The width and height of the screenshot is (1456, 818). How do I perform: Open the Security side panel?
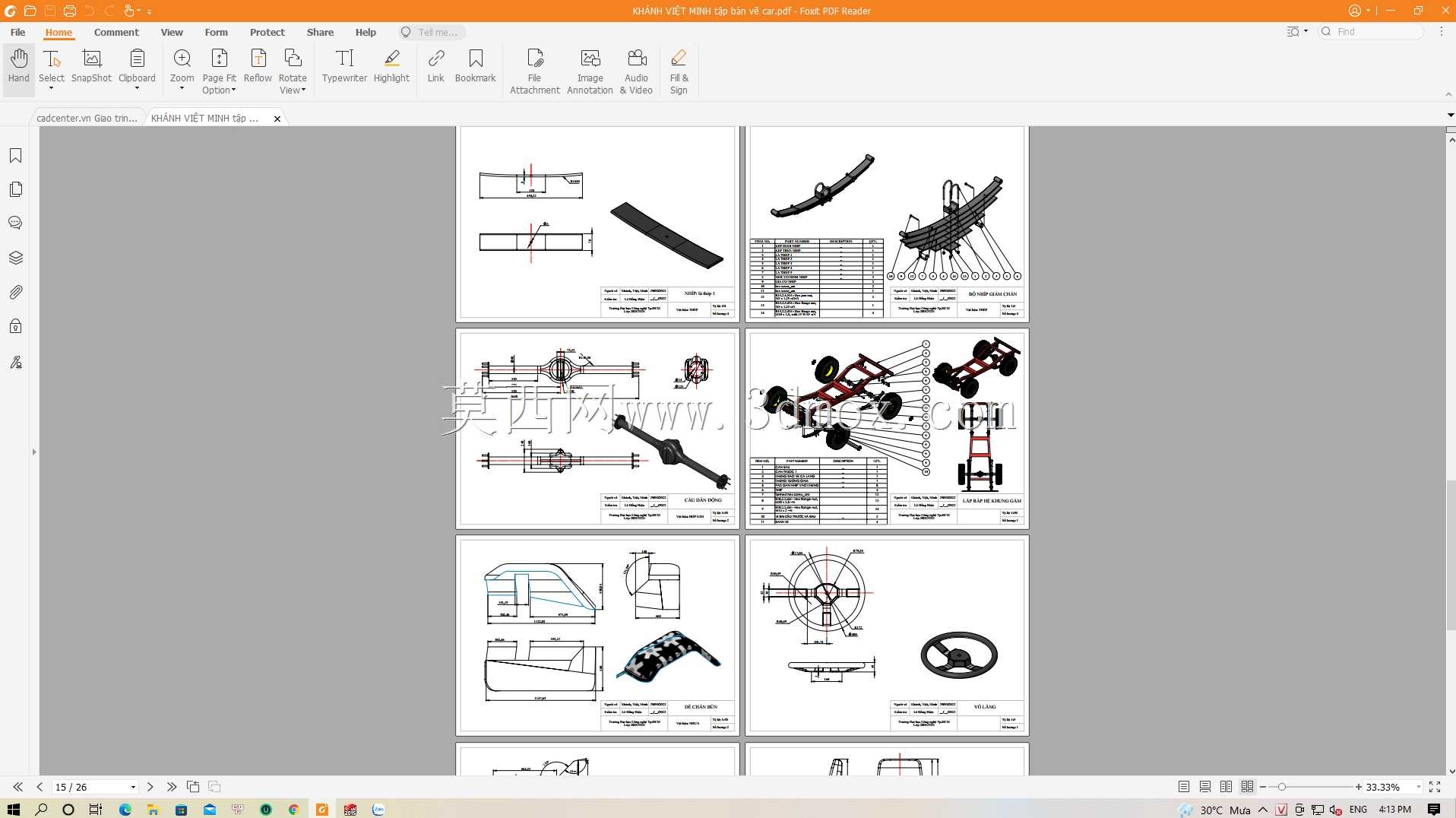tap(15, 326)
